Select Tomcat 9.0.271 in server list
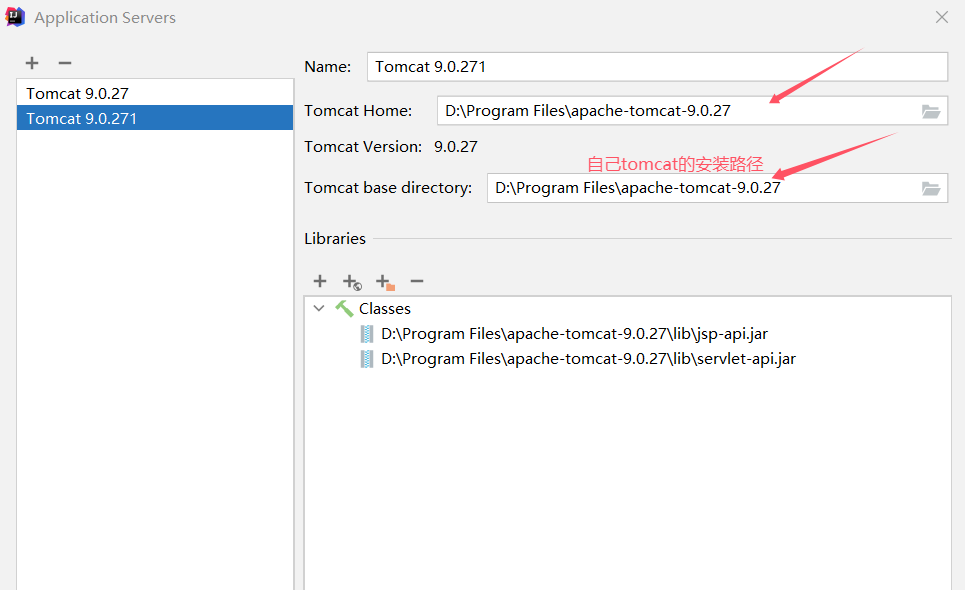 [155, 118]
